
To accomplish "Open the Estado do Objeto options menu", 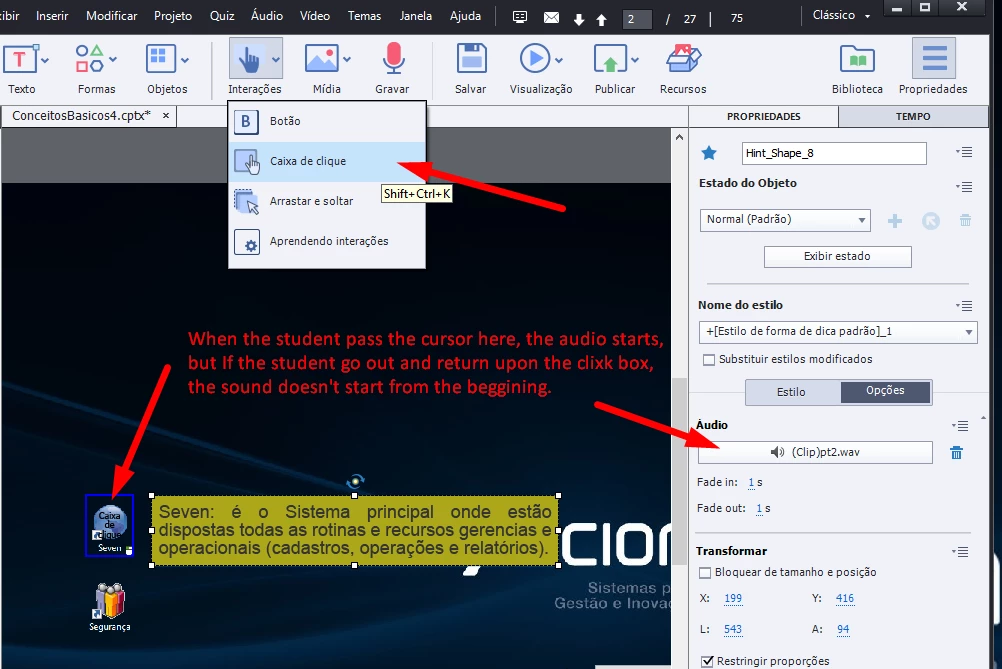I will [964, 187].
